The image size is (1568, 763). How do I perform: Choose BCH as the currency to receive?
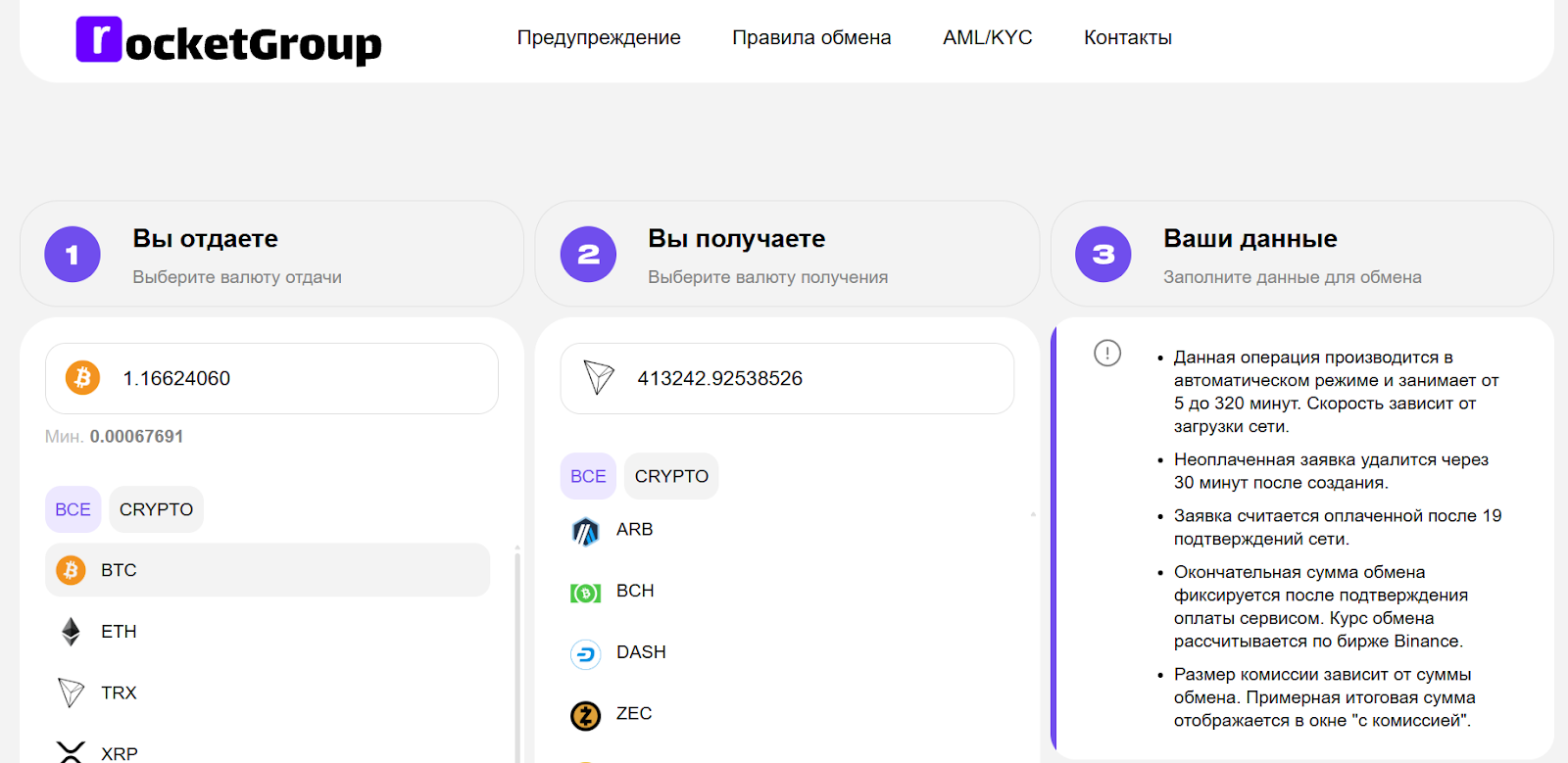pos(783,592)
